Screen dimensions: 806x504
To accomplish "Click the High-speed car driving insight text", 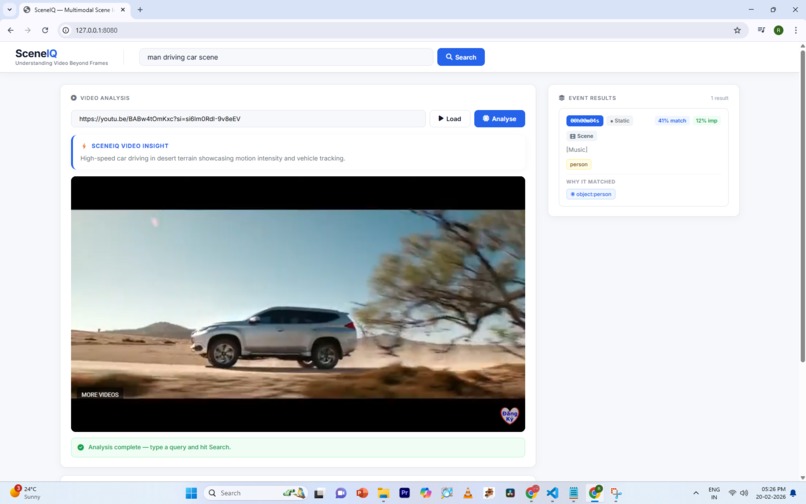I will (212, 158).
